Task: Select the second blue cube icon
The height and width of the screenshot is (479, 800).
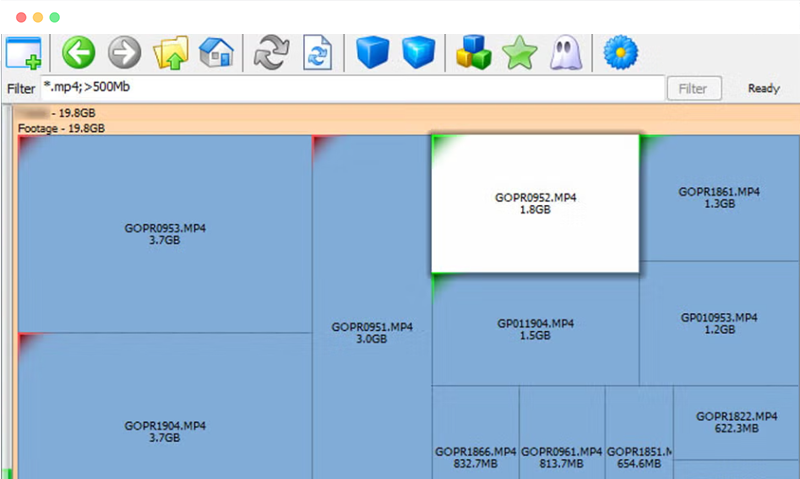Action: pyautogui.click(x=418, y=52)
